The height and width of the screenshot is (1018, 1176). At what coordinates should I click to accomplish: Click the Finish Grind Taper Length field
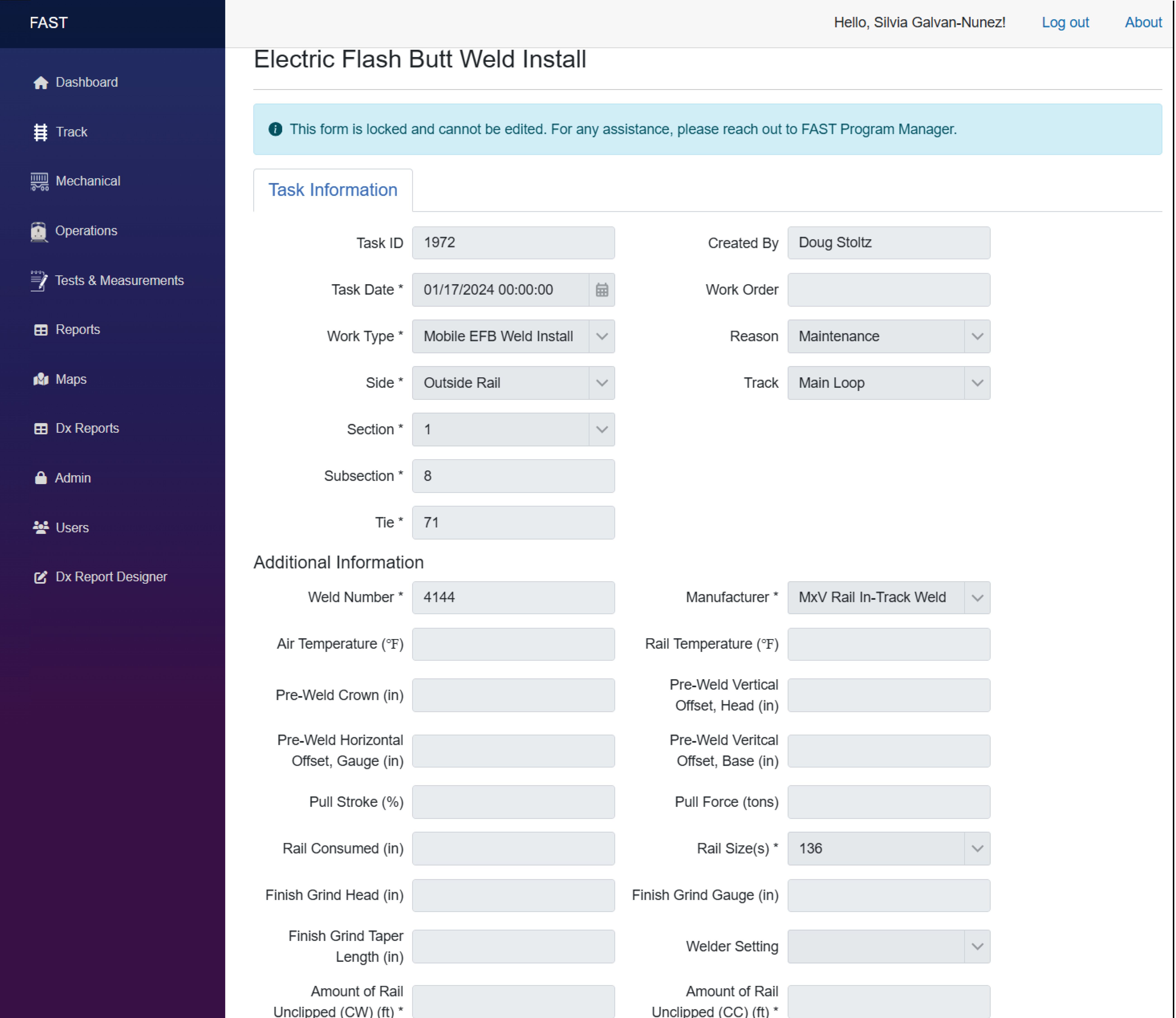[x=513, y=947]
